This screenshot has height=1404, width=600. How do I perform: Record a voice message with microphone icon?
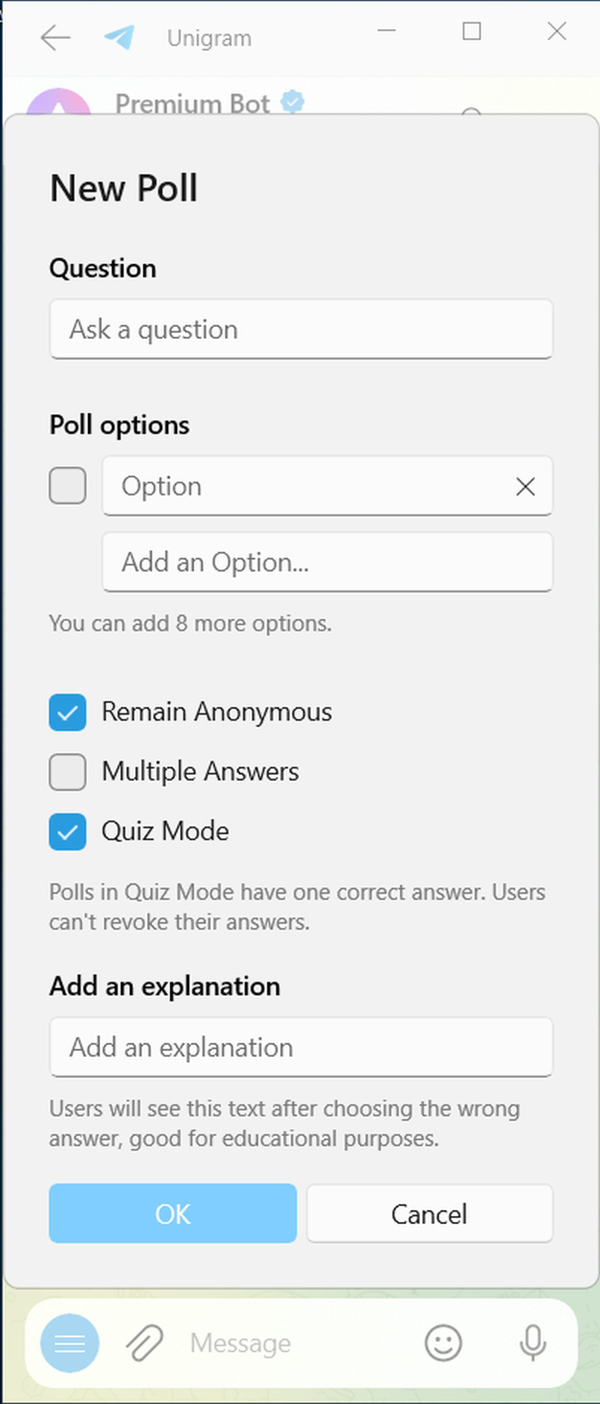point(533,1343)
